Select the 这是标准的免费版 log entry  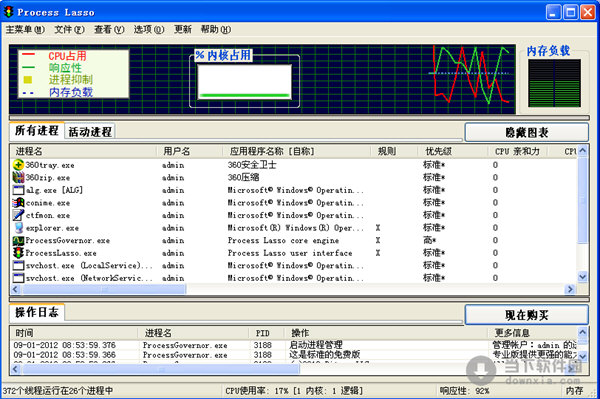click(x=324, y=355)
